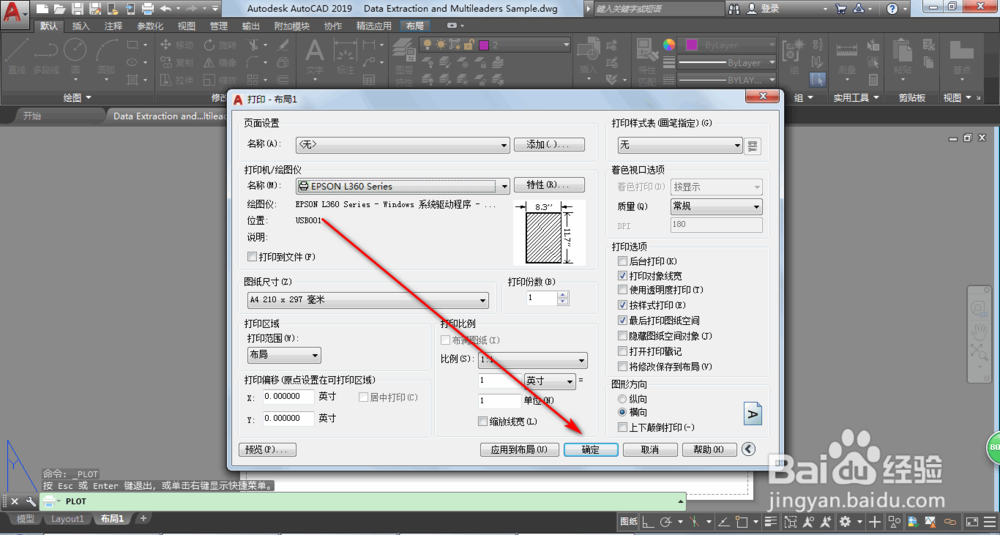Open the A4 paper size dropdown
Image resolution: width=1000 pixels, height=535 pixels.
[x=368, y=300]
